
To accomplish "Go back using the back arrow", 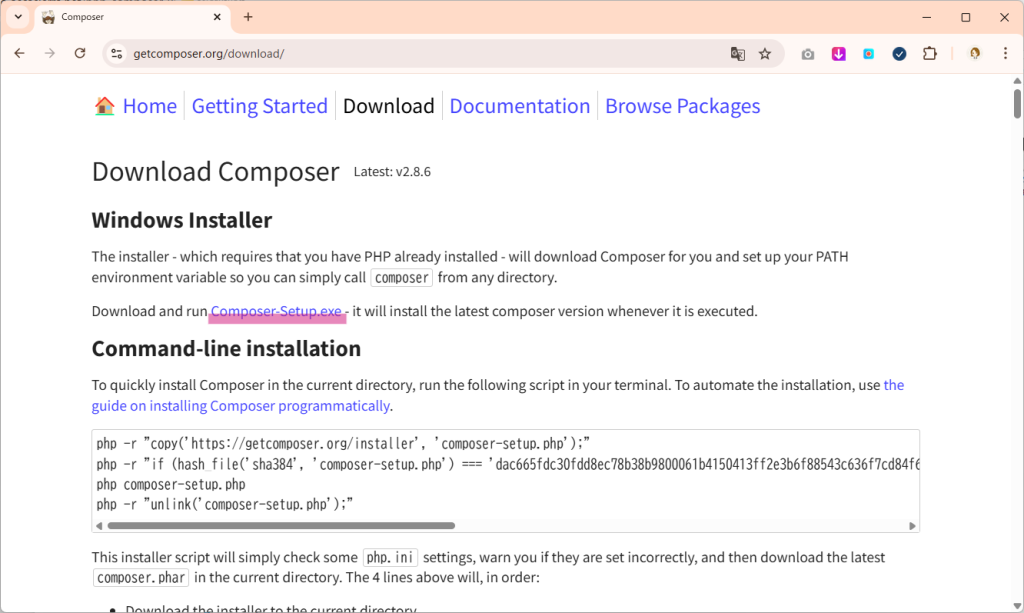I will point(19,54).
